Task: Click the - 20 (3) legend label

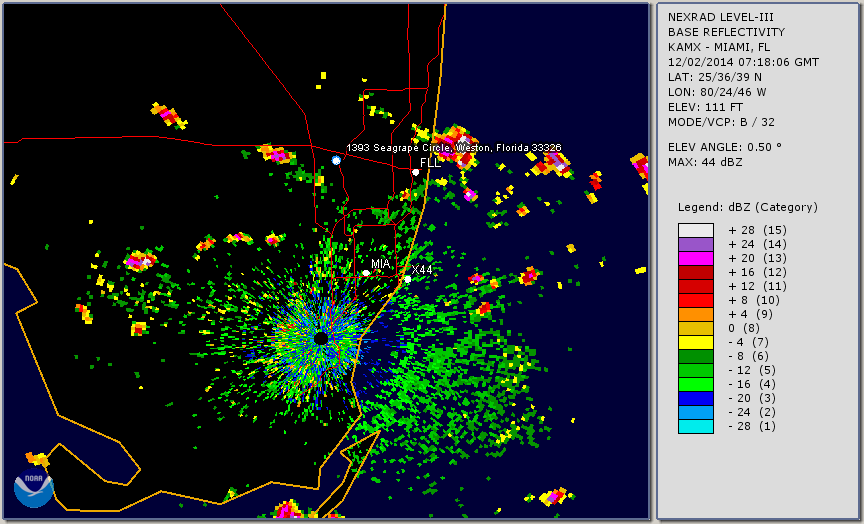Action: [752, 398]
